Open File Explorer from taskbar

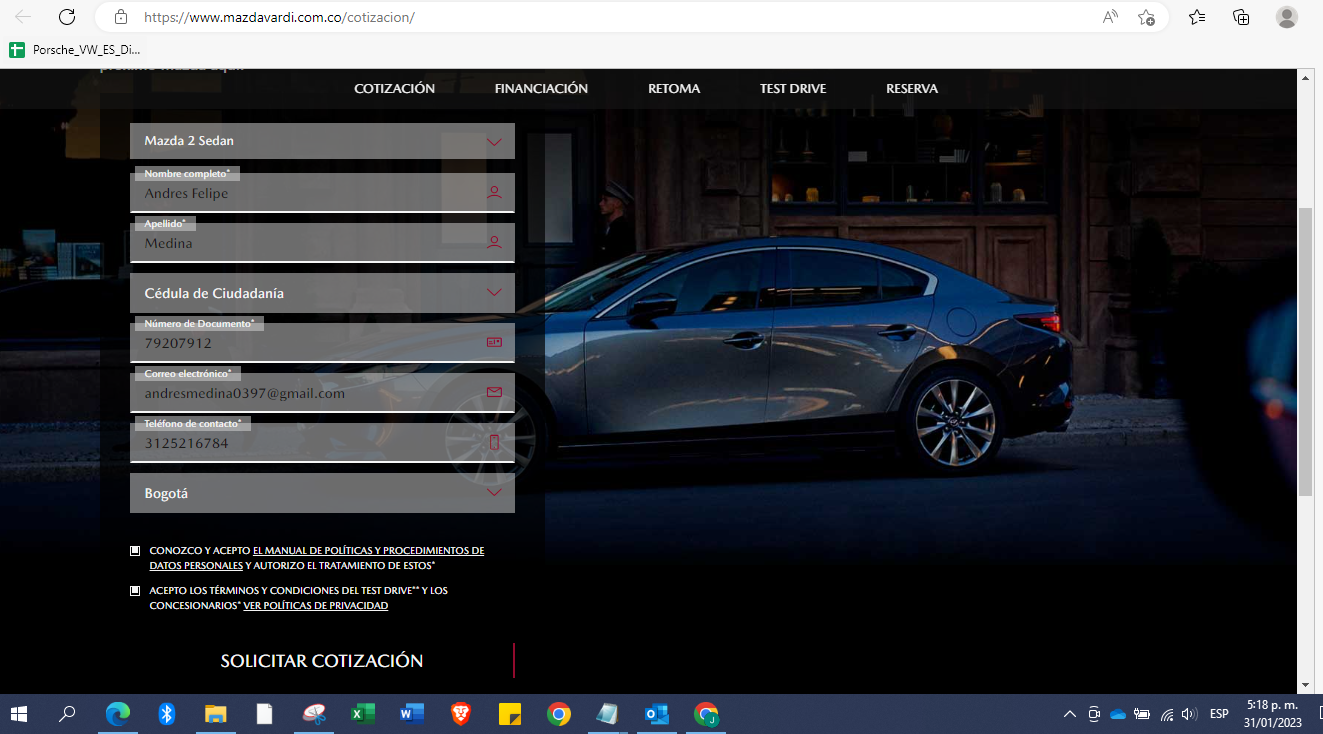click(216, 714)
